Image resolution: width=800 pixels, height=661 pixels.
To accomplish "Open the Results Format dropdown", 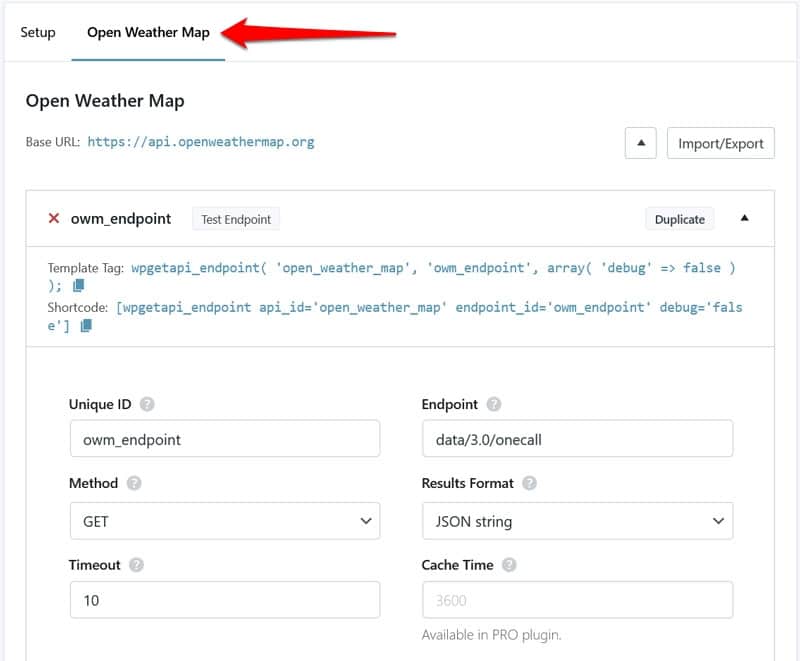I will pos(578,521).
